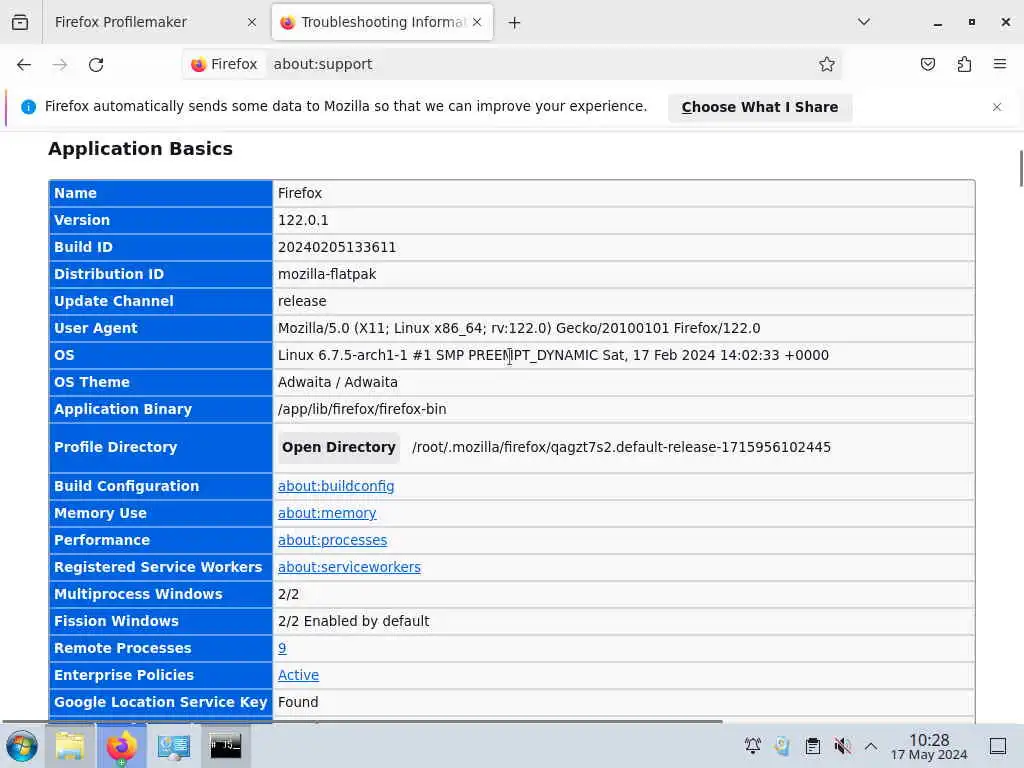This screenshot has width=1024, height=768.
Task: Open the Extensions menu
Action: (964, 64)
